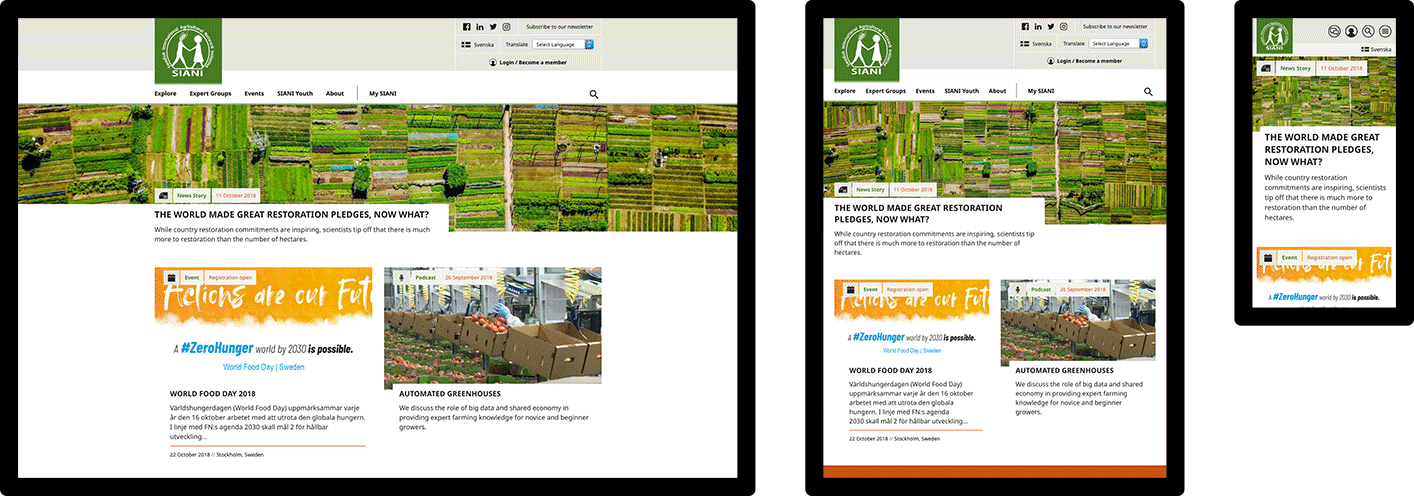The width and height of the screenshot is (1414, 496).
Task: Click Login / Become a member in desktop view
Action: [x=527, y=62]
